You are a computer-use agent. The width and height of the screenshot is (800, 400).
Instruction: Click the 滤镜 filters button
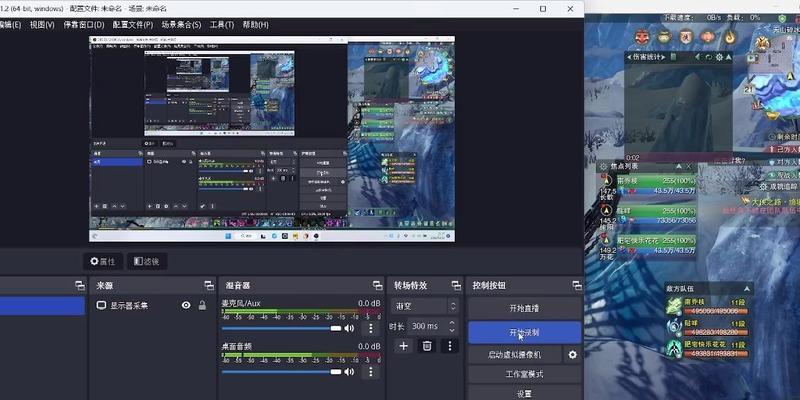(147, 261)
